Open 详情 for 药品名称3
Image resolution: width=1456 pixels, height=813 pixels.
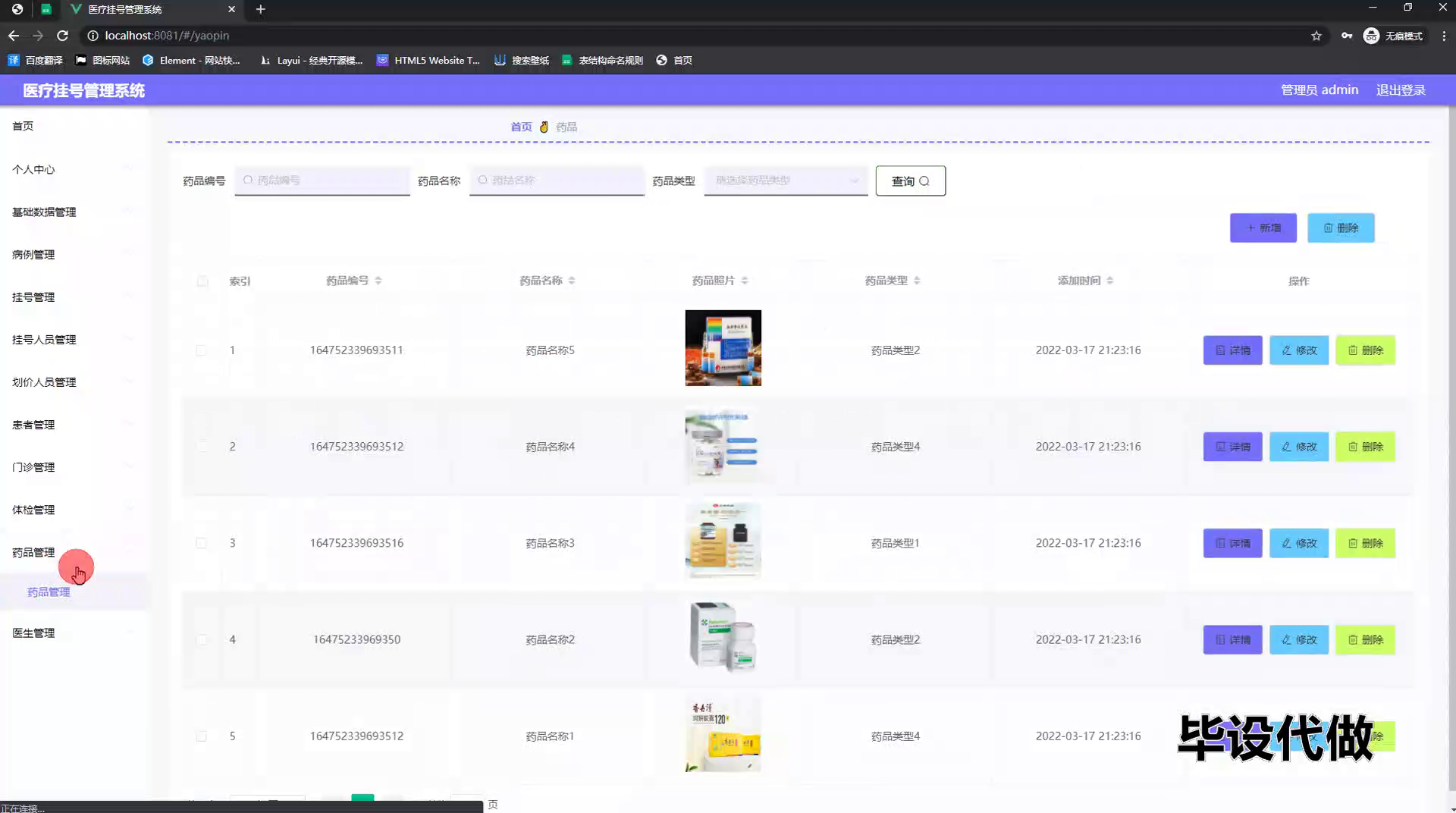point(1233,543)
